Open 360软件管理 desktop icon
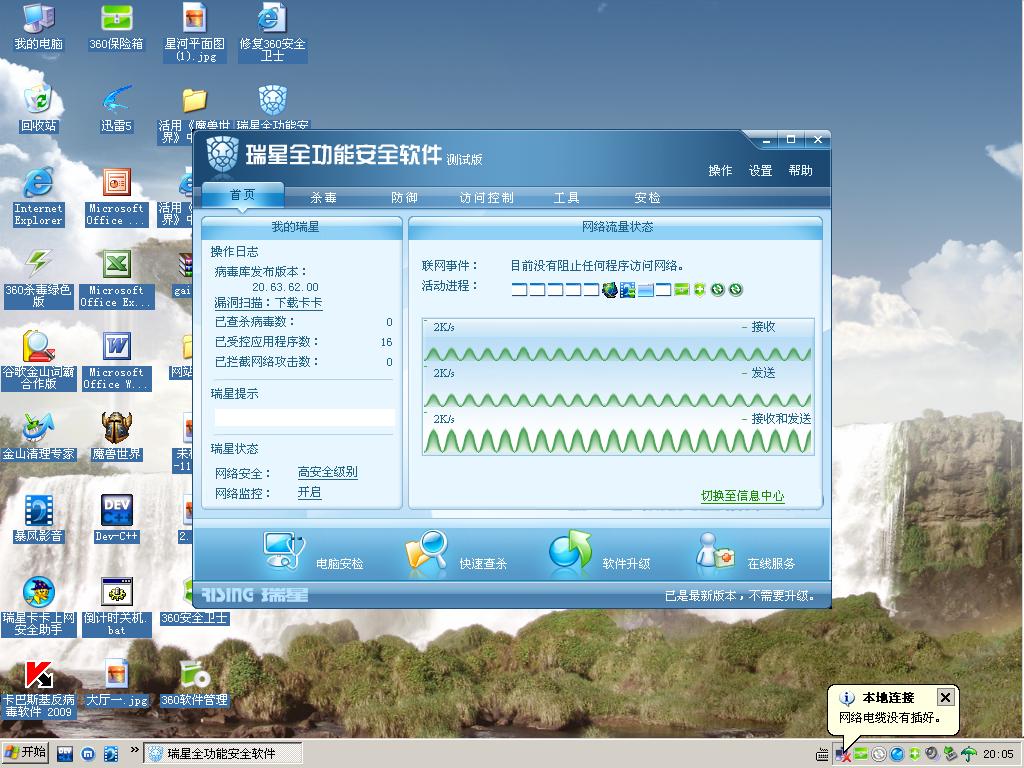This screenshot has width=1024, height=768. pos(194,683)
